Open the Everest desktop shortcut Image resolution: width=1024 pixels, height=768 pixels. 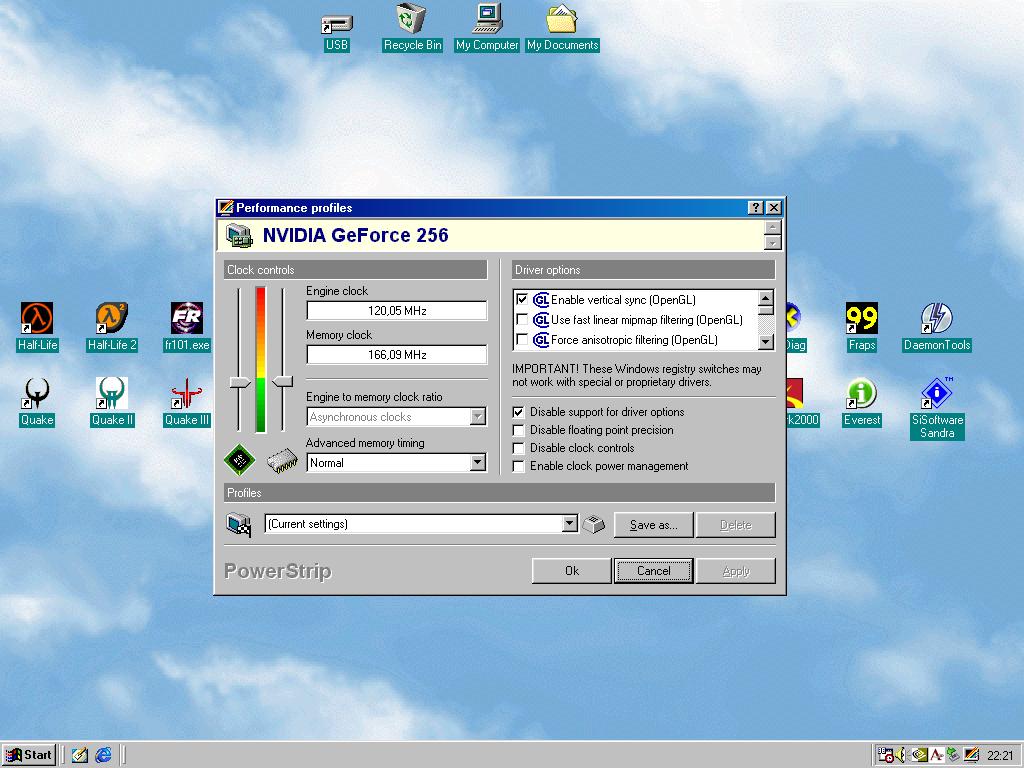click(x=861, y=394)
